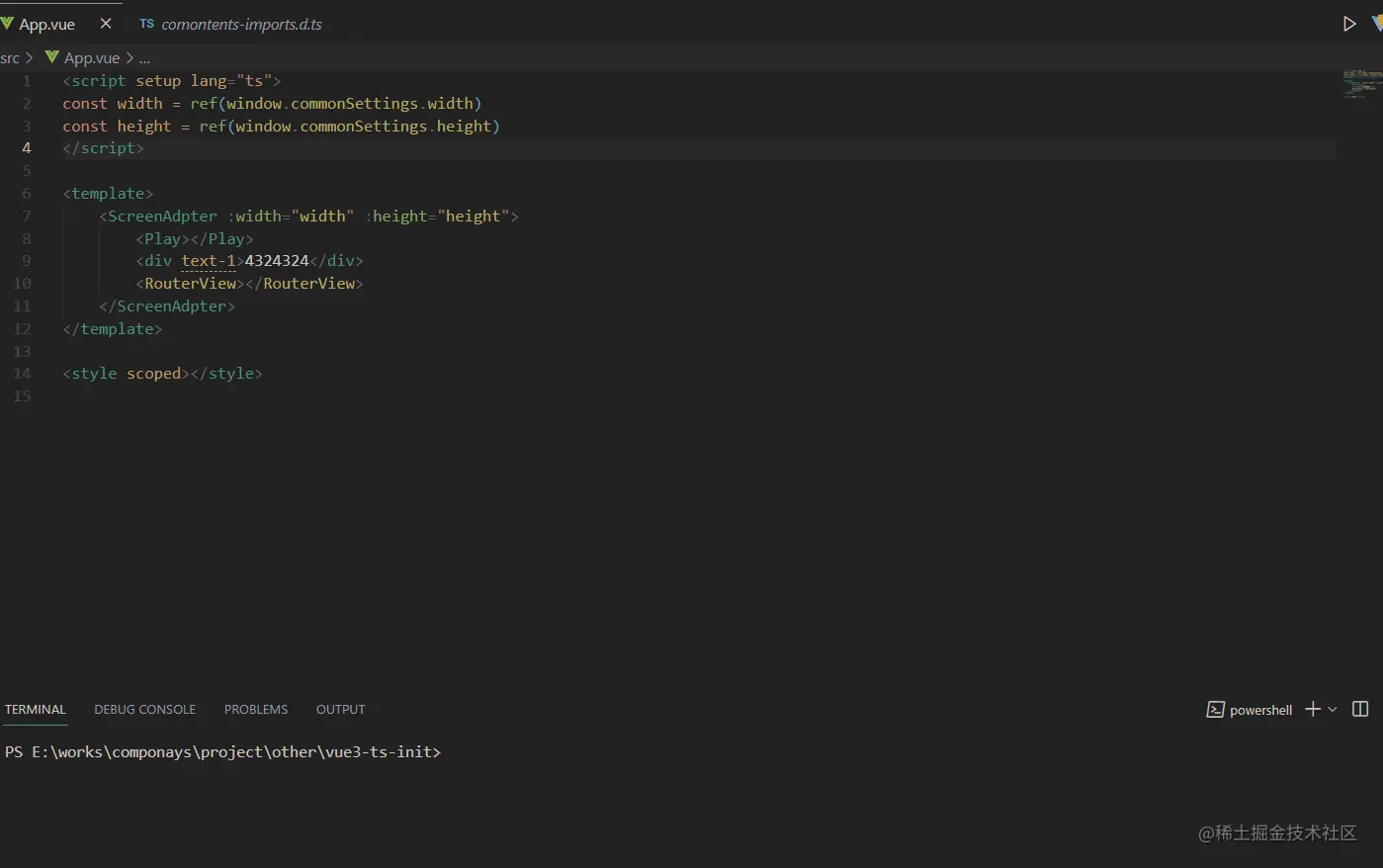Click the TS file icon on second tab

[x=146, y=24]
